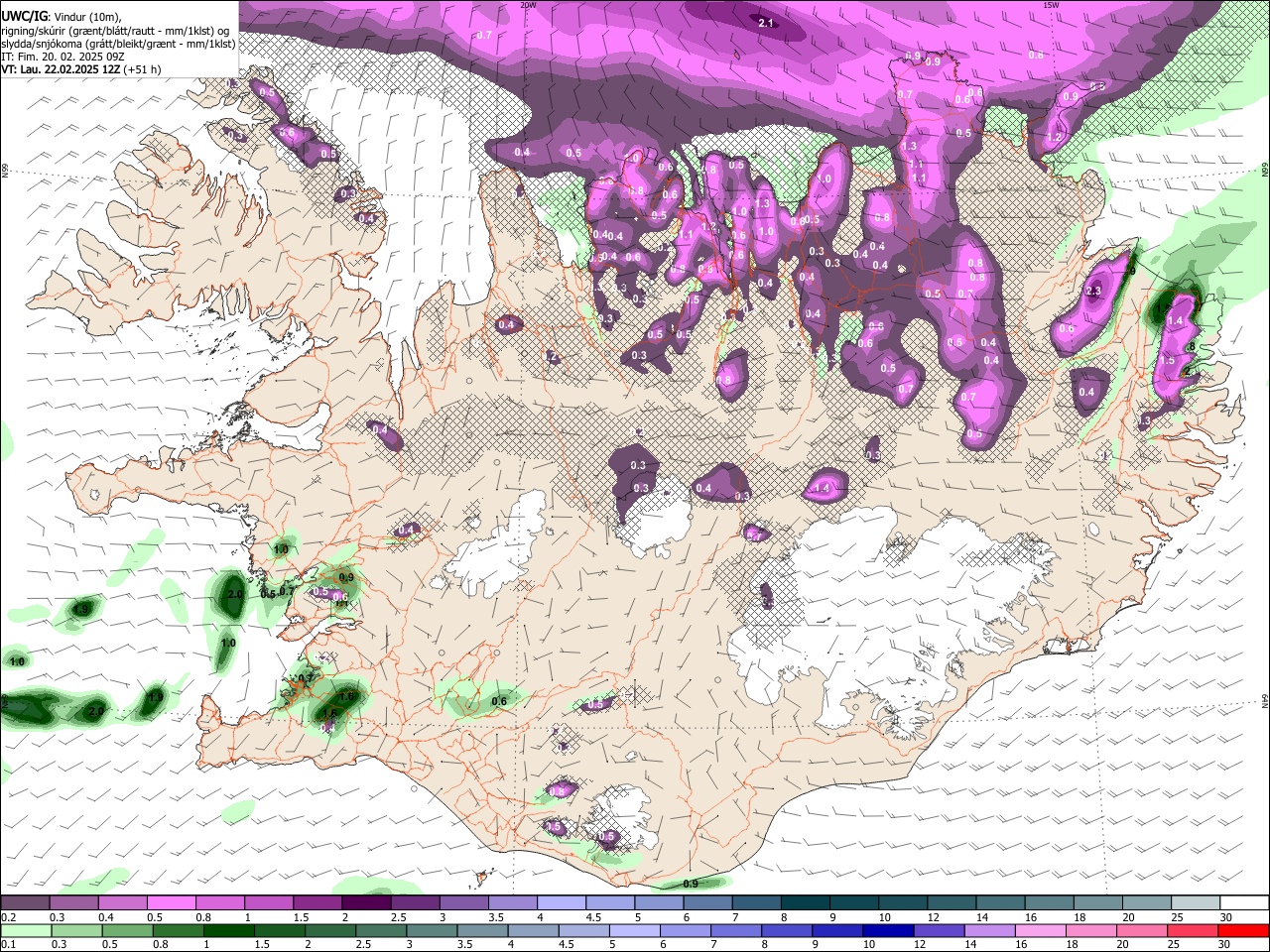Click the 20W longitude label
The width and height of the screenshot is (1270, 952).
[528, 5]
